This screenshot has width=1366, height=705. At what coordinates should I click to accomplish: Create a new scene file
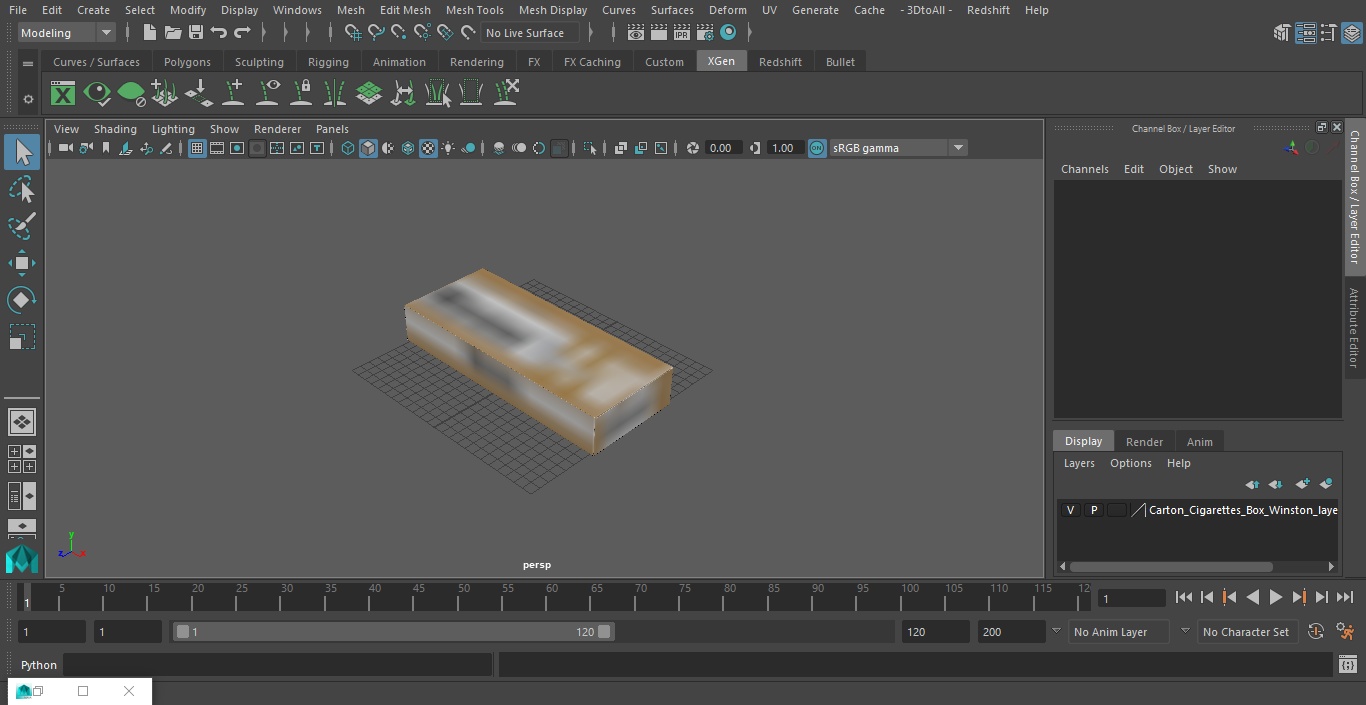pyautogui.click(x=149, y=33)
